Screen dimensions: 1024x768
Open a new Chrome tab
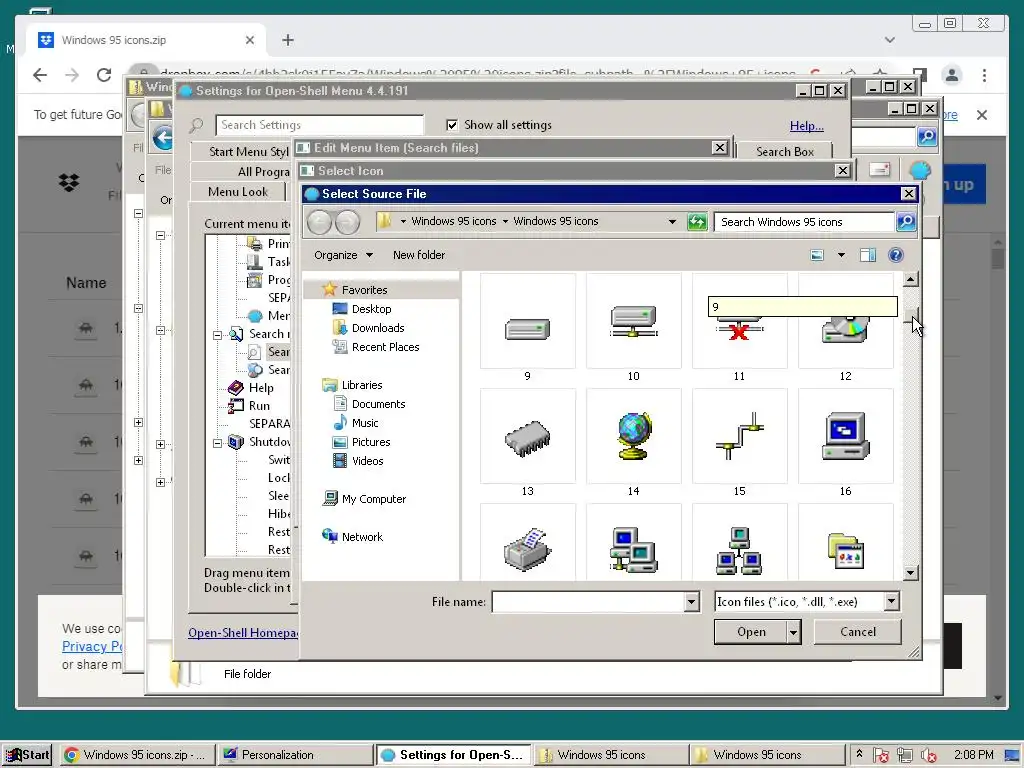coord(288,40)
